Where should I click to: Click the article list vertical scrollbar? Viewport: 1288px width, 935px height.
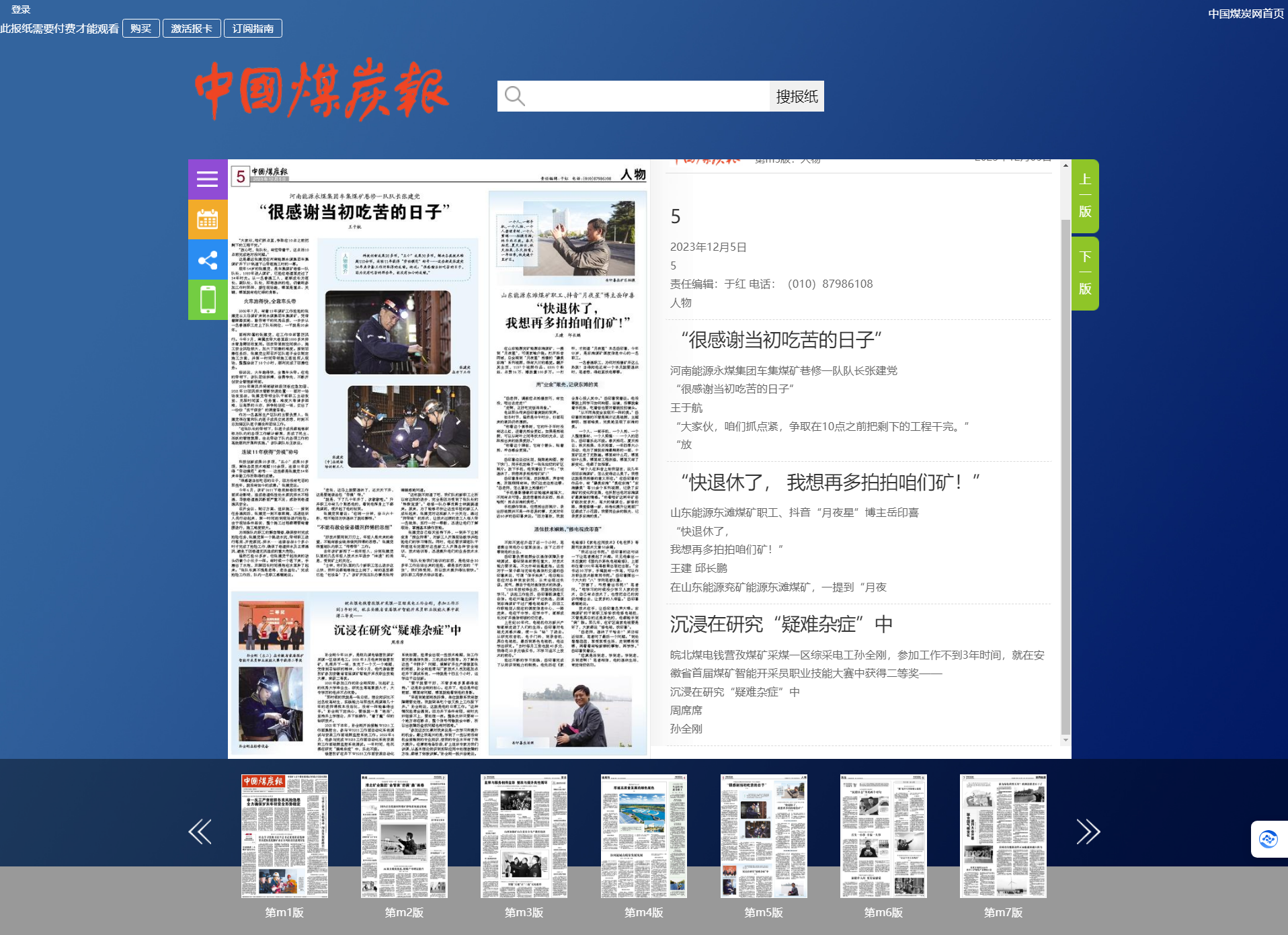tap(1065, 477)
